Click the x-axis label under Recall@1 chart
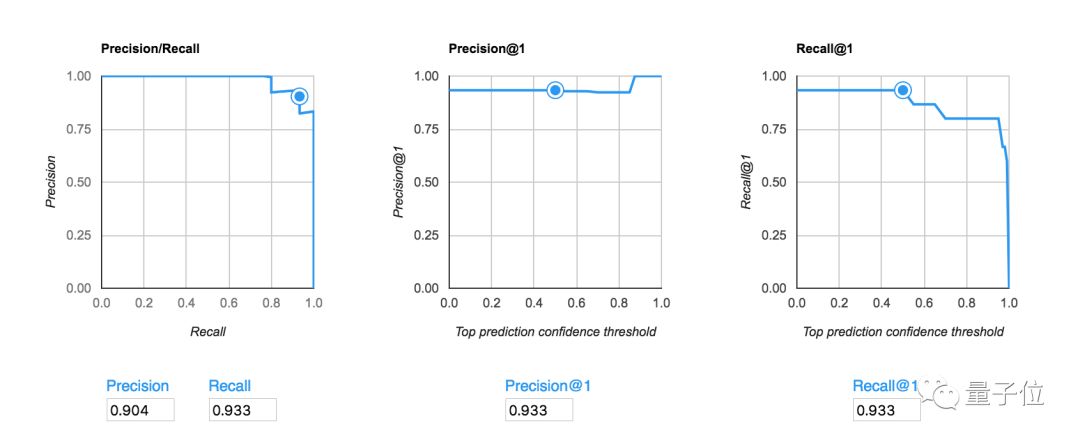 pyautogui.click(x=902, y=331)
